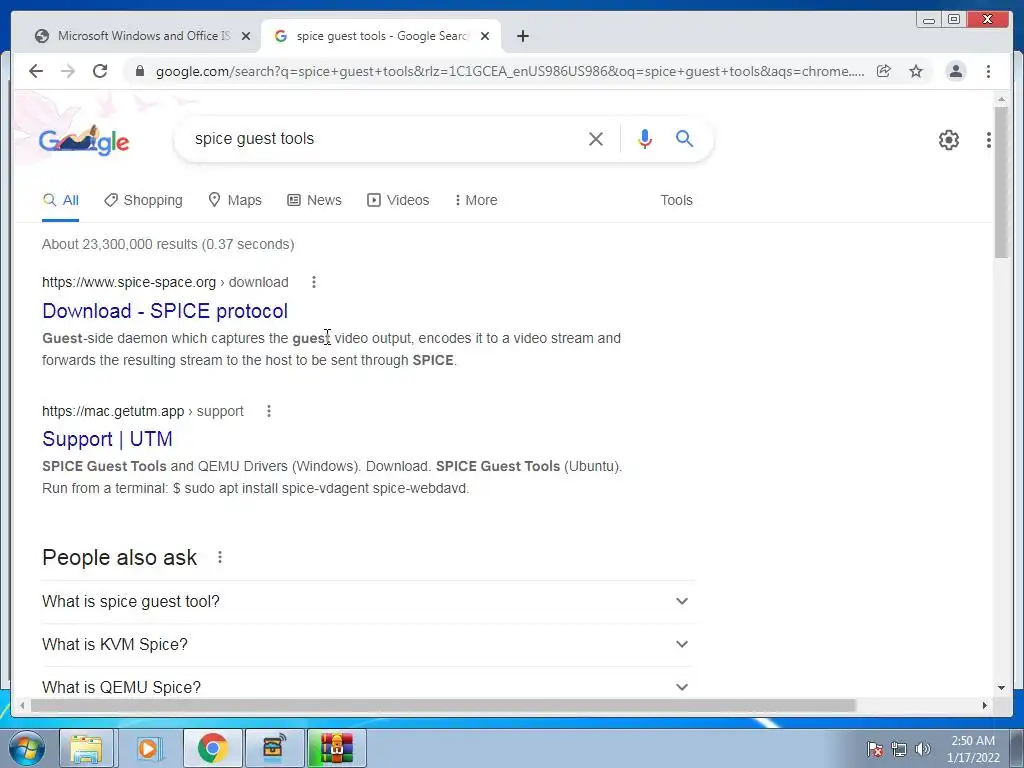Click the Google doodle logo

coord(84,140)
